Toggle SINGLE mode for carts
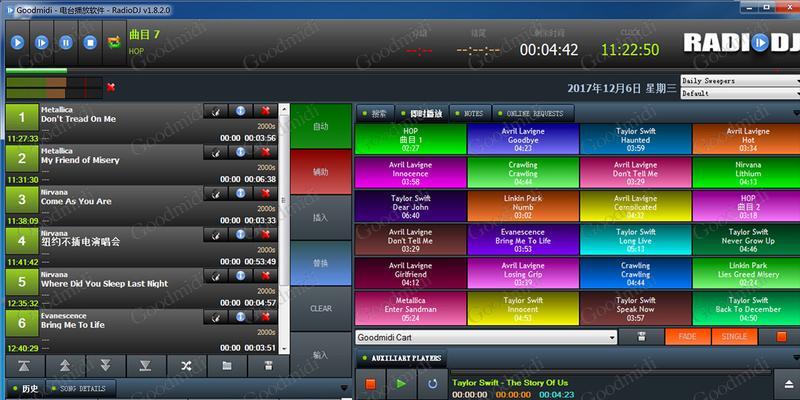This screenshot has width=800, height=400. (734, 337)
